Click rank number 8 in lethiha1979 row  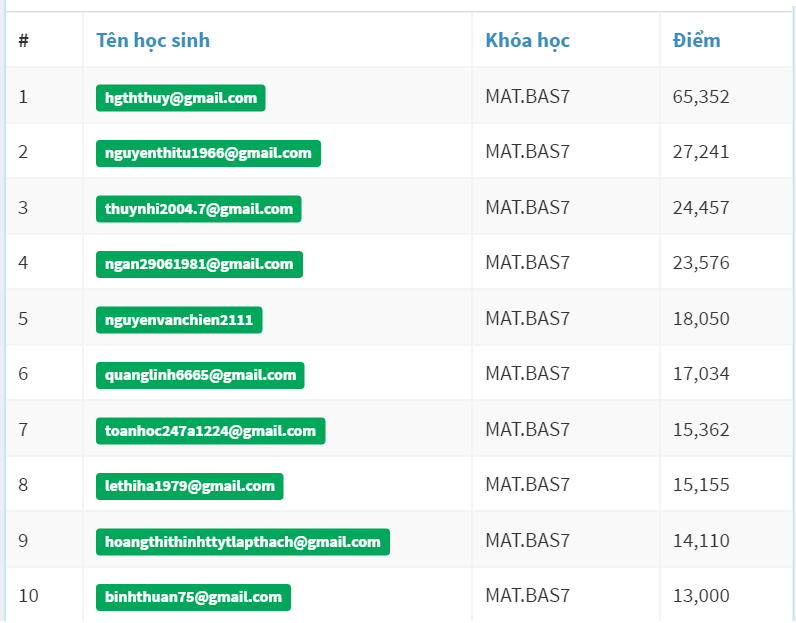[x=23, y=484]
